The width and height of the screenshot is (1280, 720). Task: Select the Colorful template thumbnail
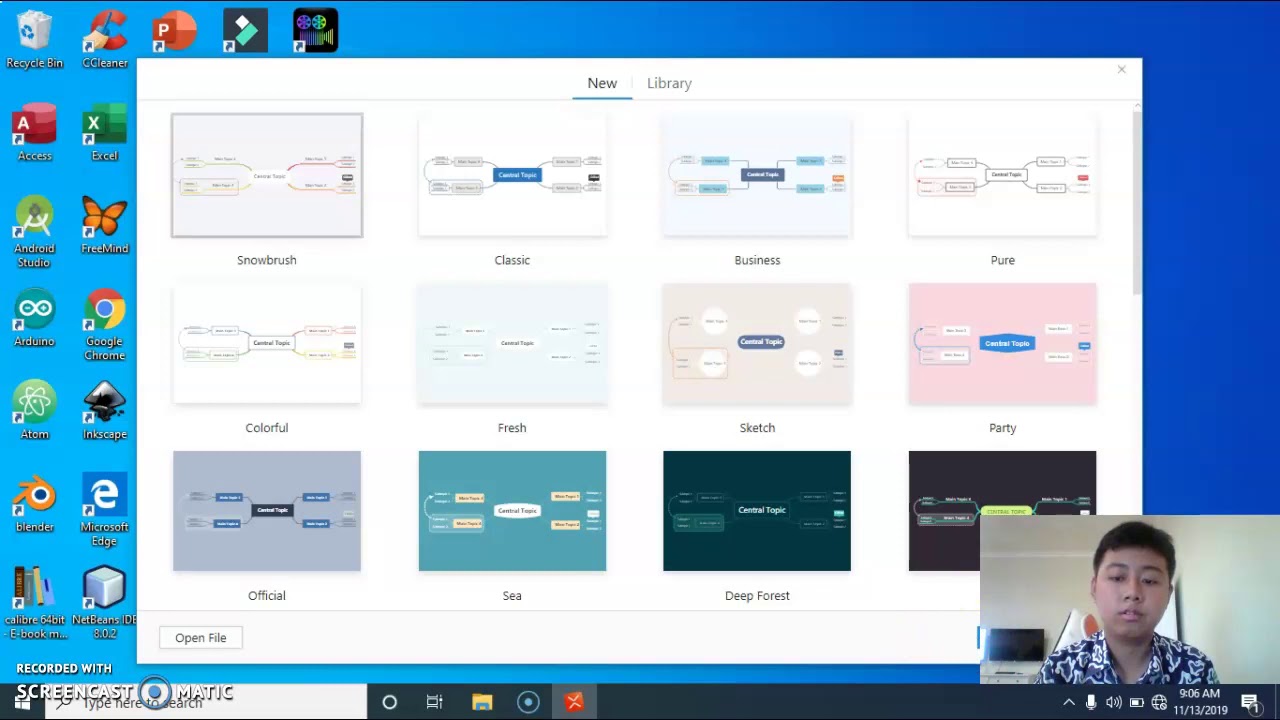pyautogui.click(x=267, y=344)
